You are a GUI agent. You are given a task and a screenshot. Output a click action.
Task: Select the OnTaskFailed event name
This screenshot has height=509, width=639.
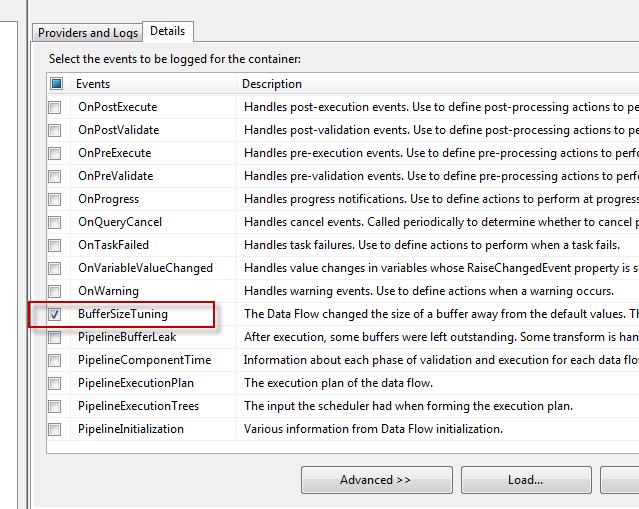coord(114,245)
